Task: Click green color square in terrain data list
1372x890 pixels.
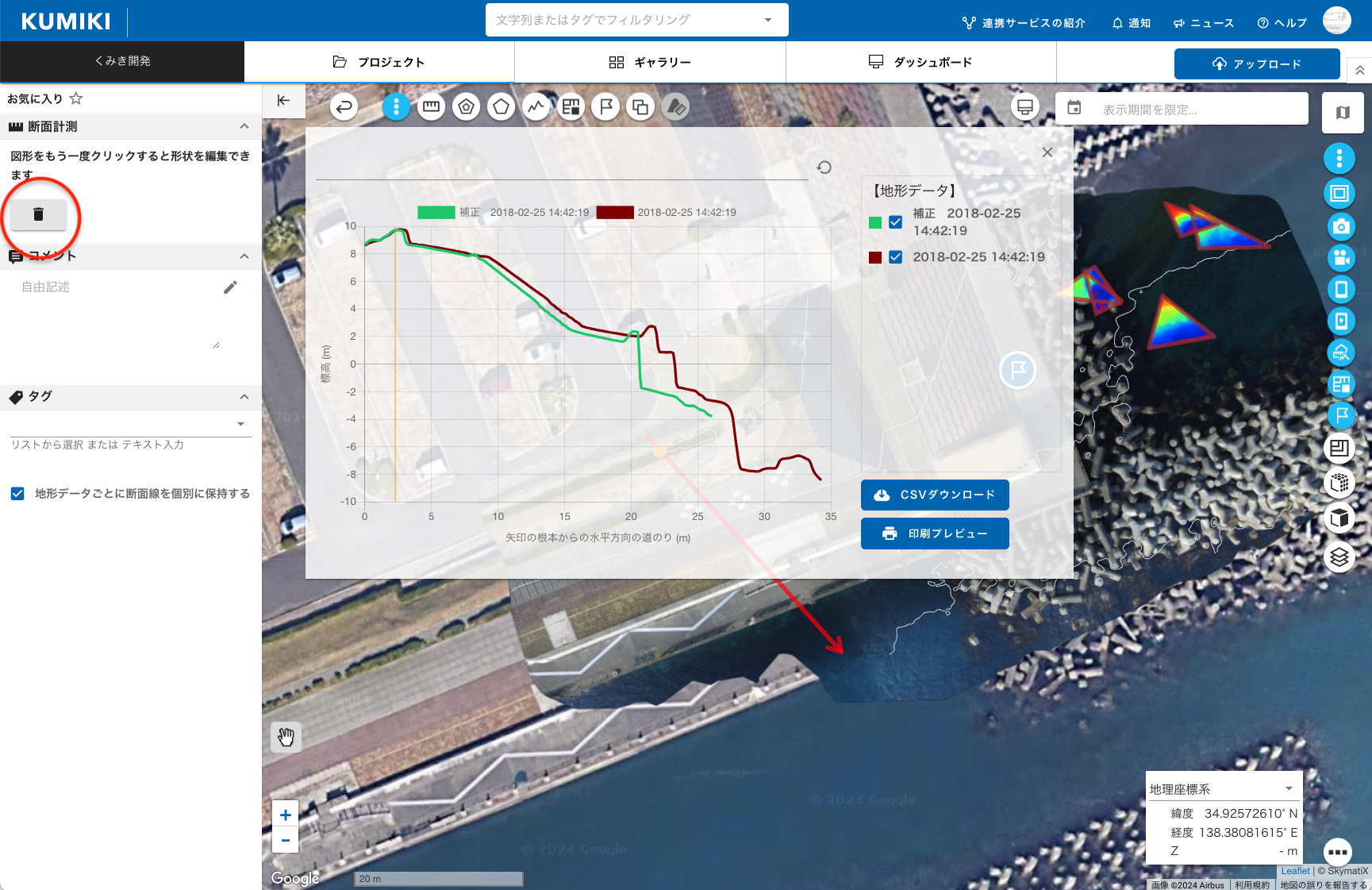Action: (875, 222)
